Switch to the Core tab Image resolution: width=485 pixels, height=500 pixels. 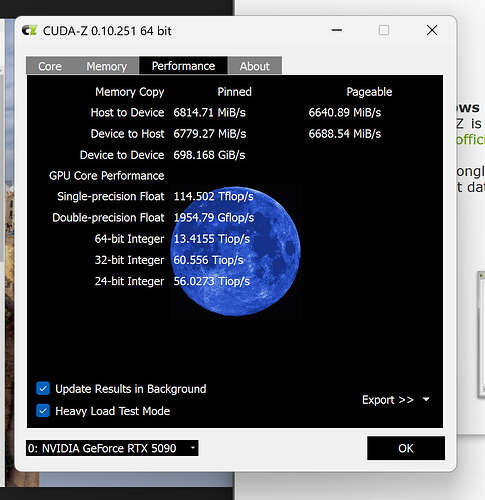[50, 66]
